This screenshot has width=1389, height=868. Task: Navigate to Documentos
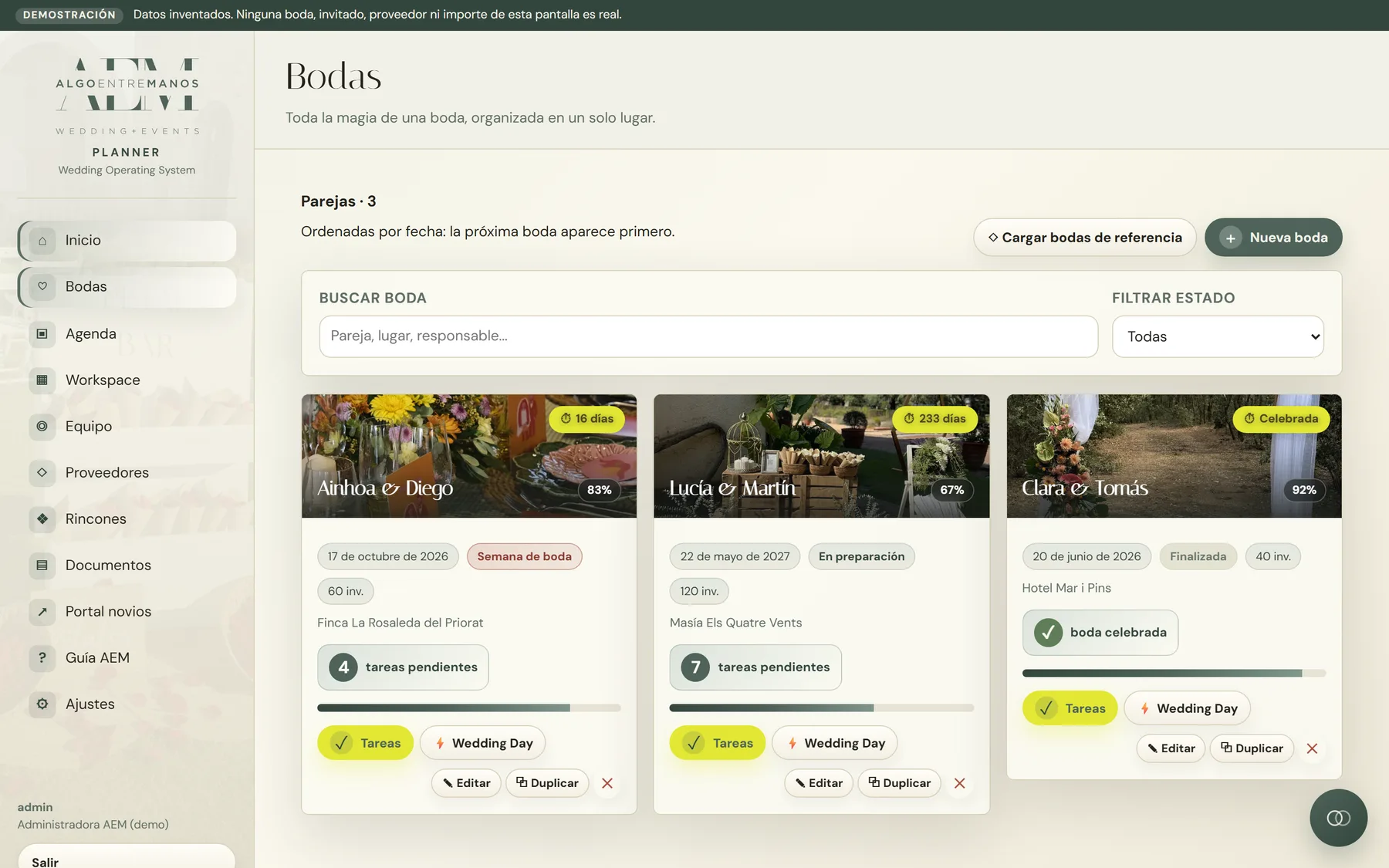coord(127,565)
